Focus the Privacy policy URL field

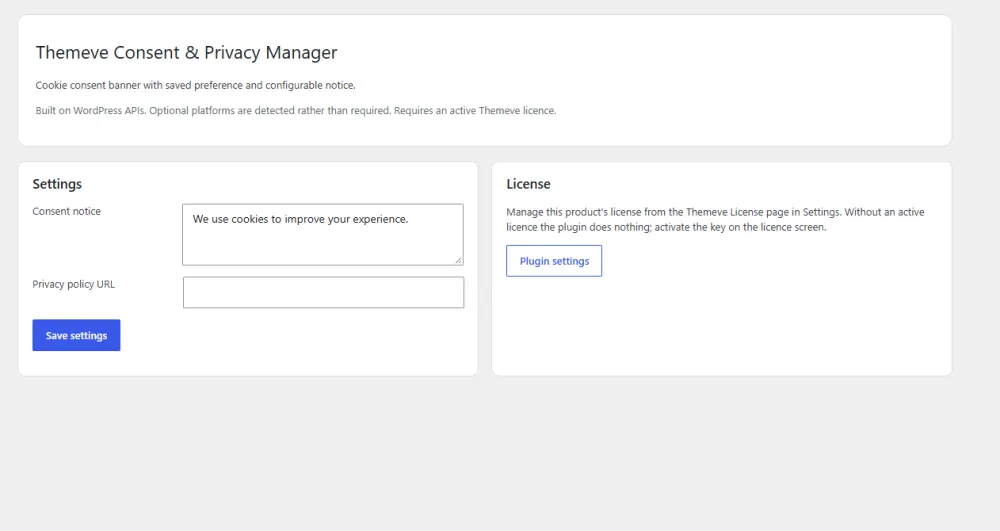pos(323,292)
